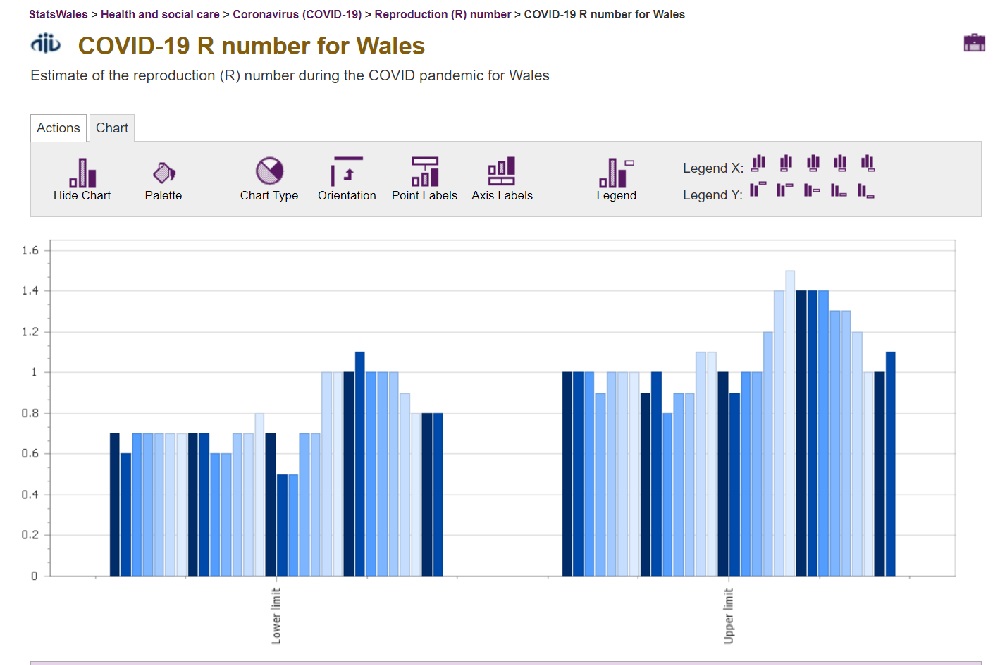Set Legend X to far-right position icon
This screenshot has width=1000, height=665.
click(867, 163)
